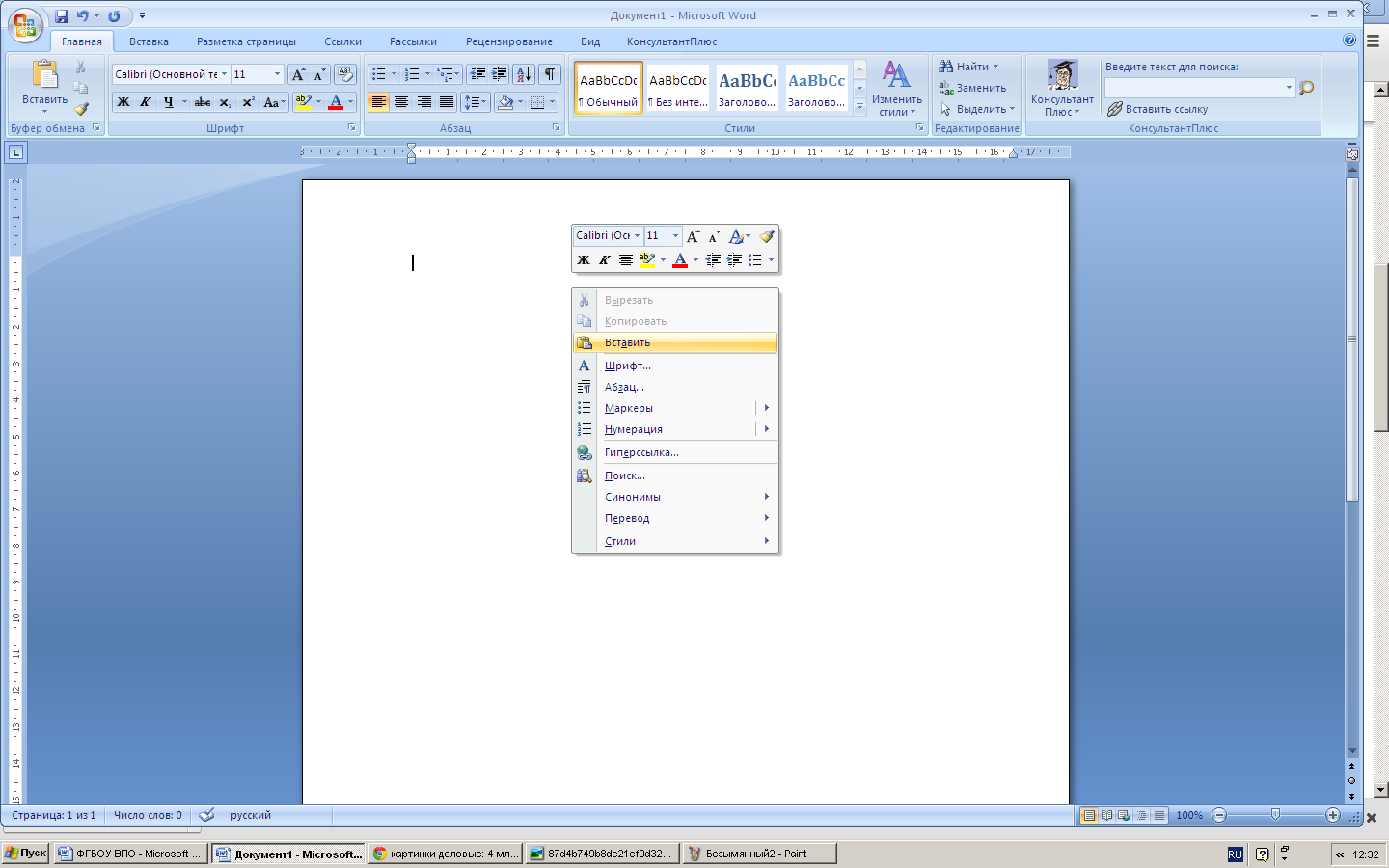Click the zoom slider handle
Viewport: 1389px width, 868px height.
tap(1275, 815)
